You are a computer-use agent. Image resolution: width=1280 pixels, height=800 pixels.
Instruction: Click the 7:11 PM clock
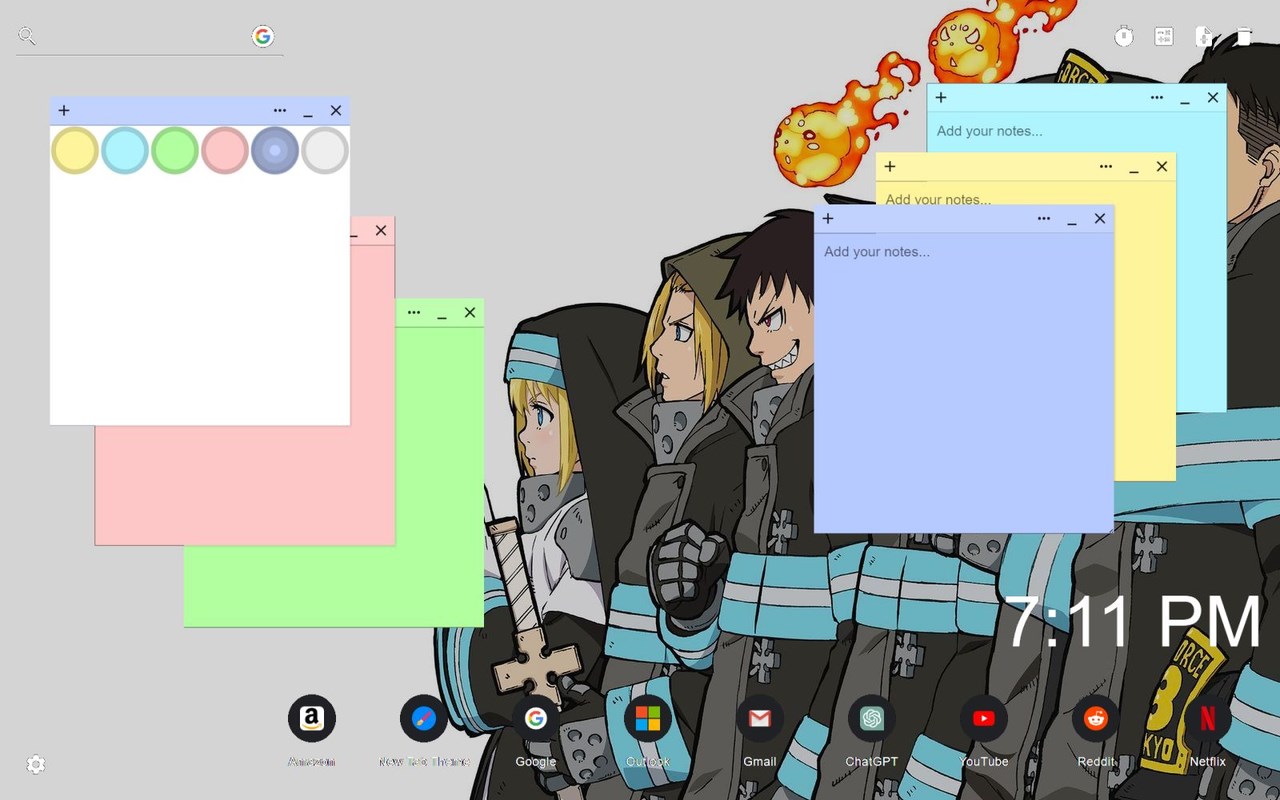[x=1134, y=622]
